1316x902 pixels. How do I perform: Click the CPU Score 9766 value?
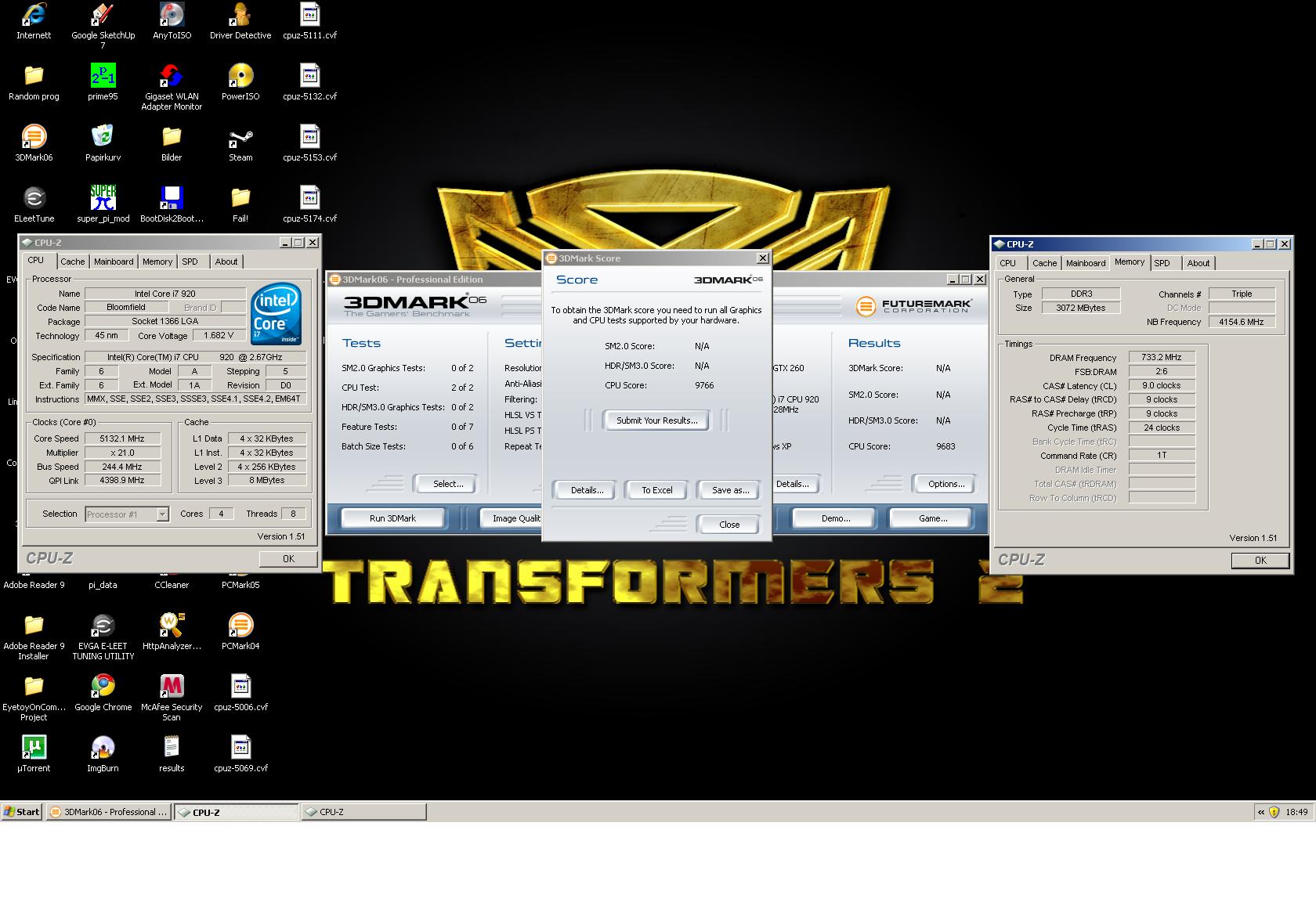point(704,385)
